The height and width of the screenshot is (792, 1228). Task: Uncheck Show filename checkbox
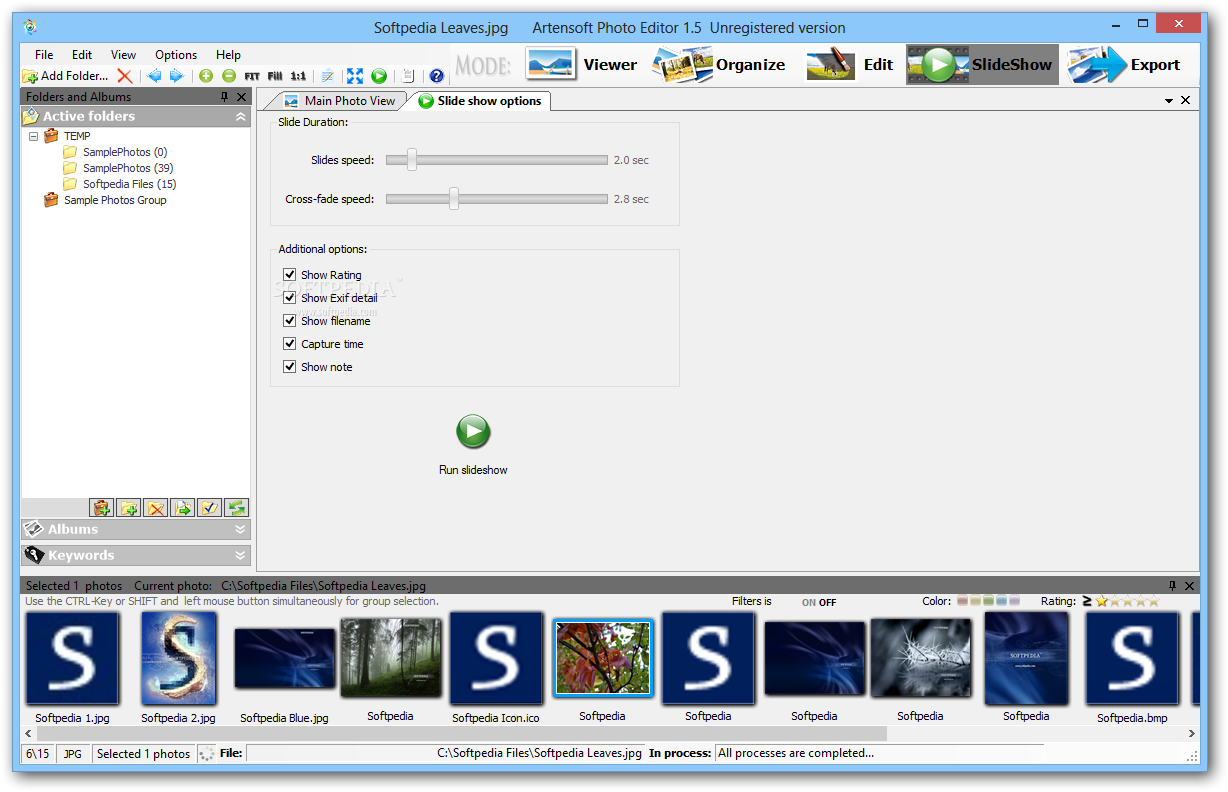click(x=290, y=321)
